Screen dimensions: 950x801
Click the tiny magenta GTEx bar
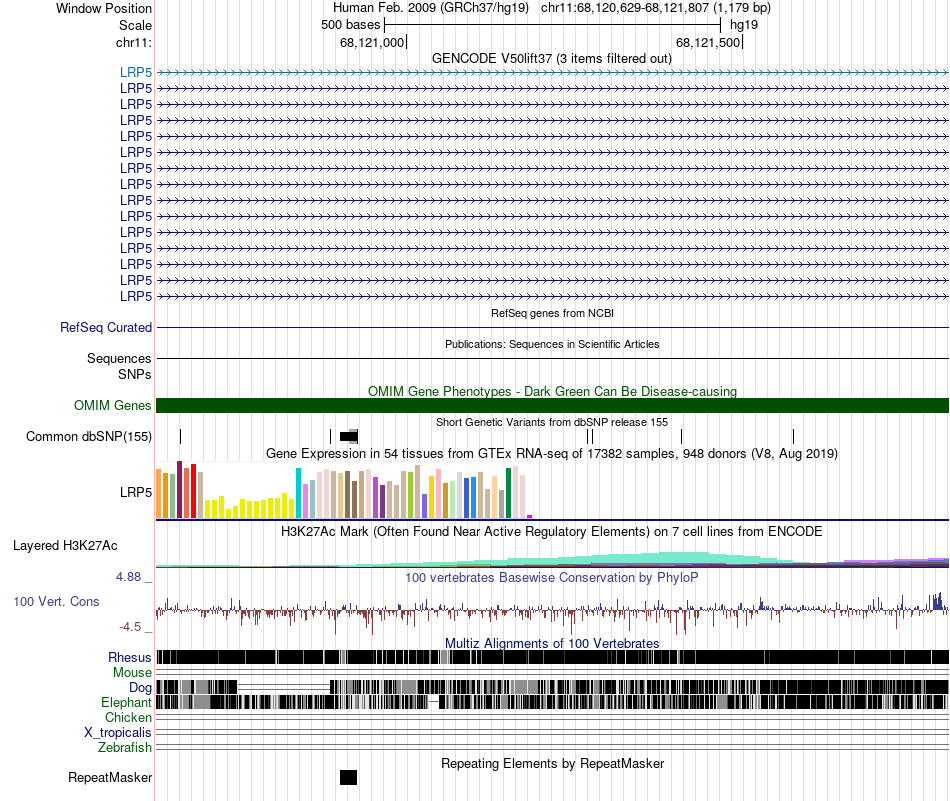(530, 516)
